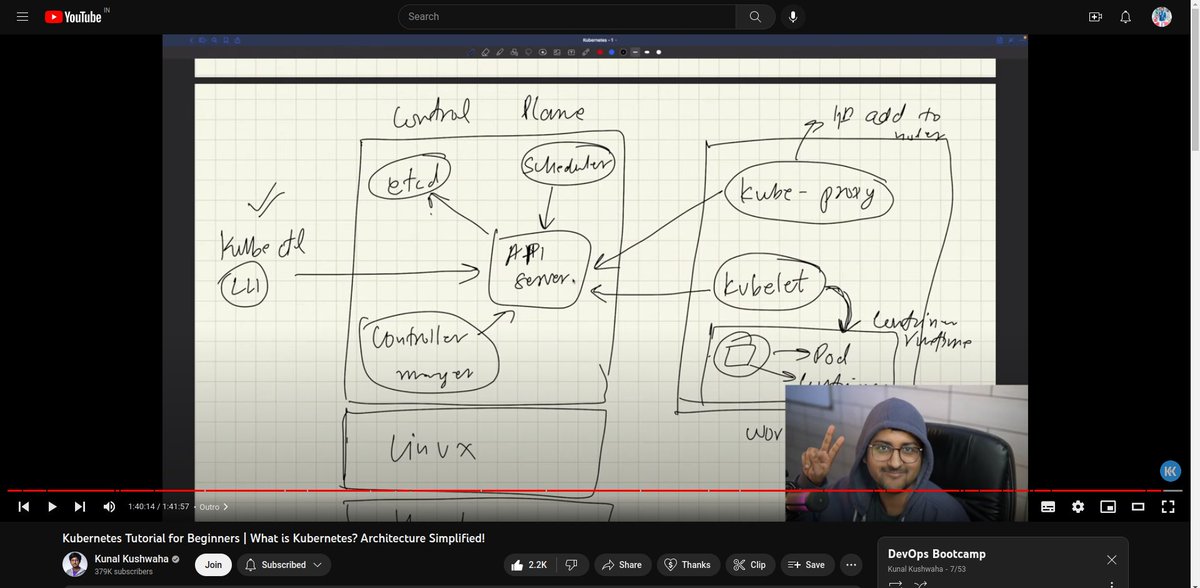
Task: Toggle subtitles closed captions
Action: pos(1048,507)
